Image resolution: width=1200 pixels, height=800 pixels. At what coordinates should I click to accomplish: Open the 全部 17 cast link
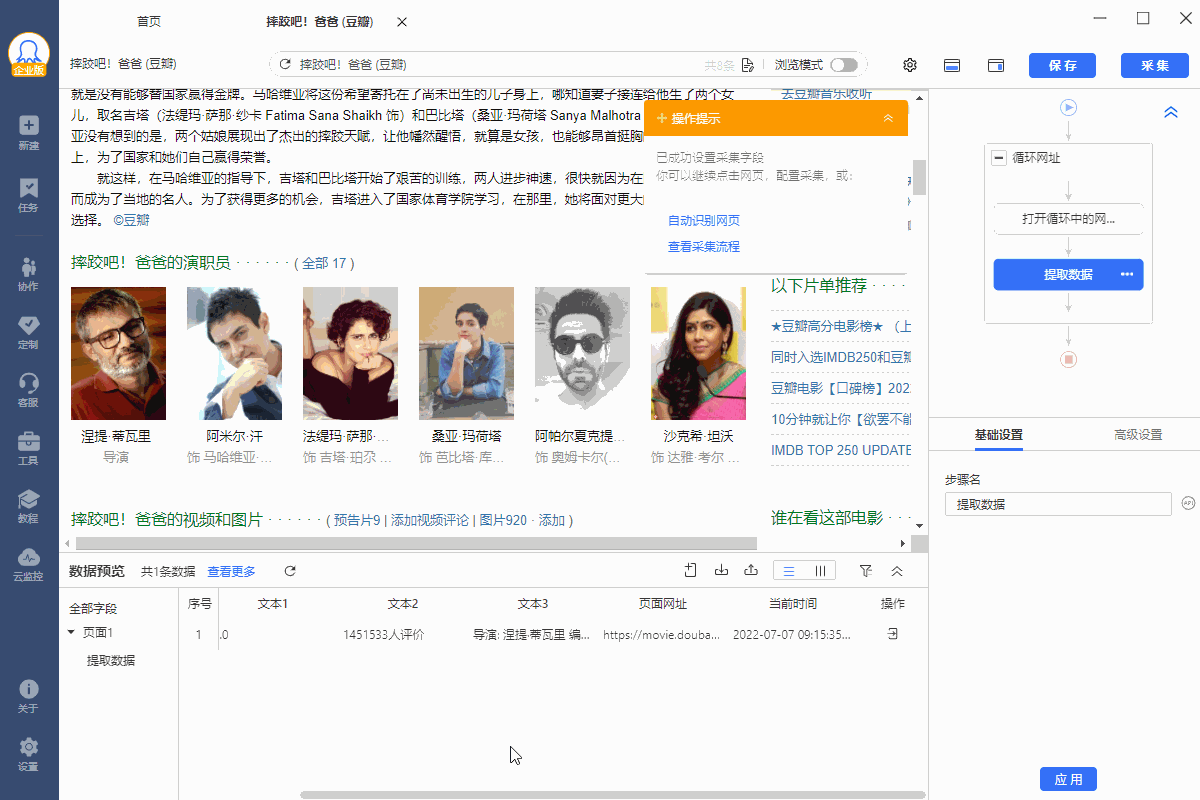click(x=324, y=263)
